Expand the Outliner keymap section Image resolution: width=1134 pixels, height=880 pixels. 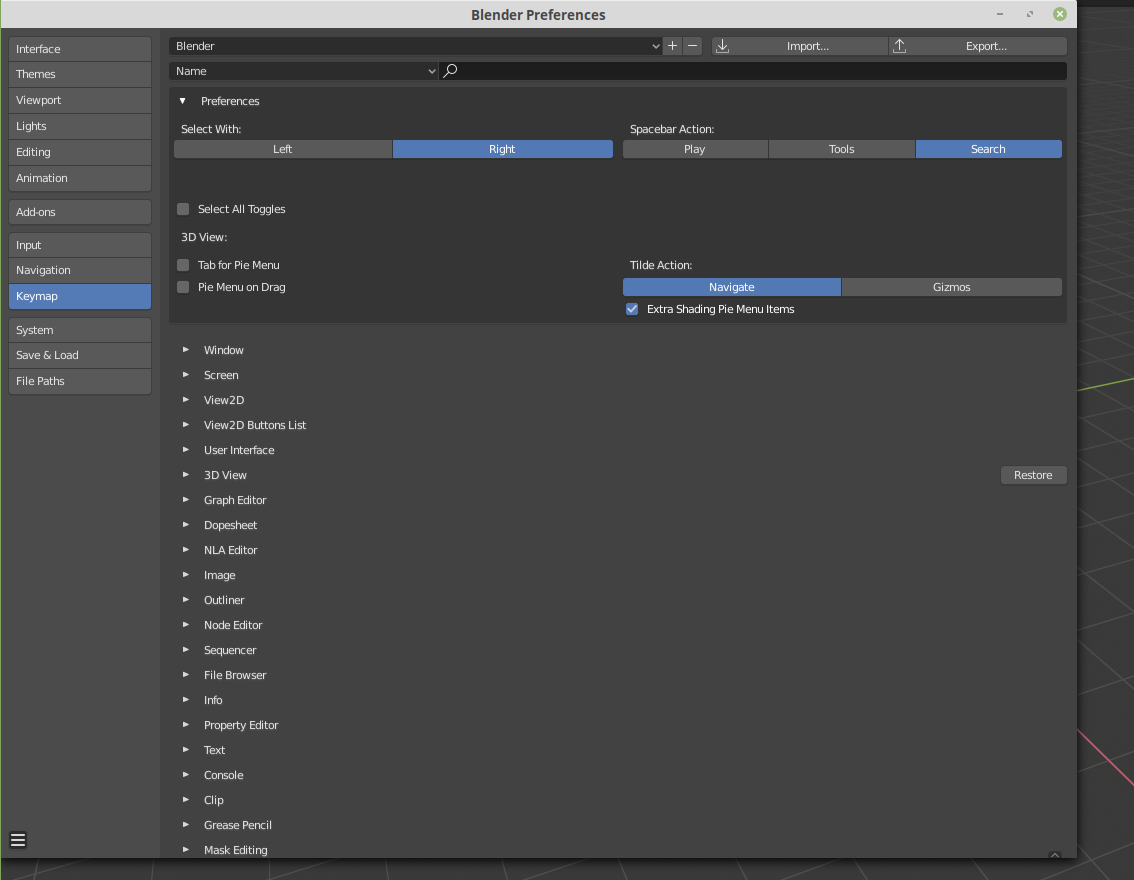(x=186, y=600)
